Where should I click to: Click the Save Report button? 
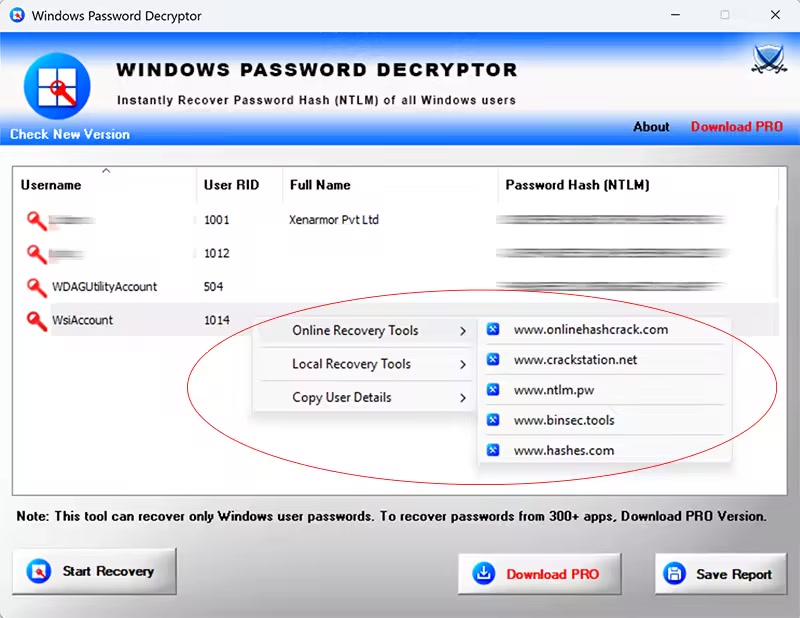tap(720, 574)
